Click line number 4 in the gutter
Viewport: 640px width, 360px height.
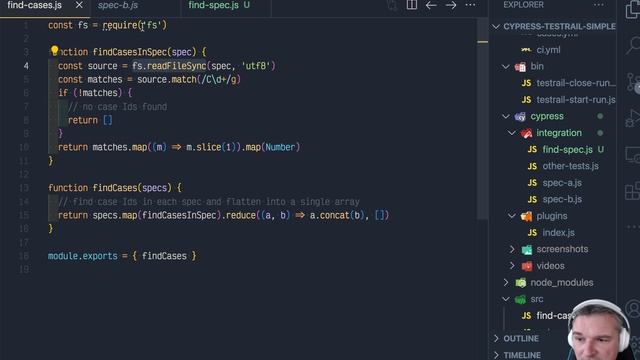pos(26,66)
